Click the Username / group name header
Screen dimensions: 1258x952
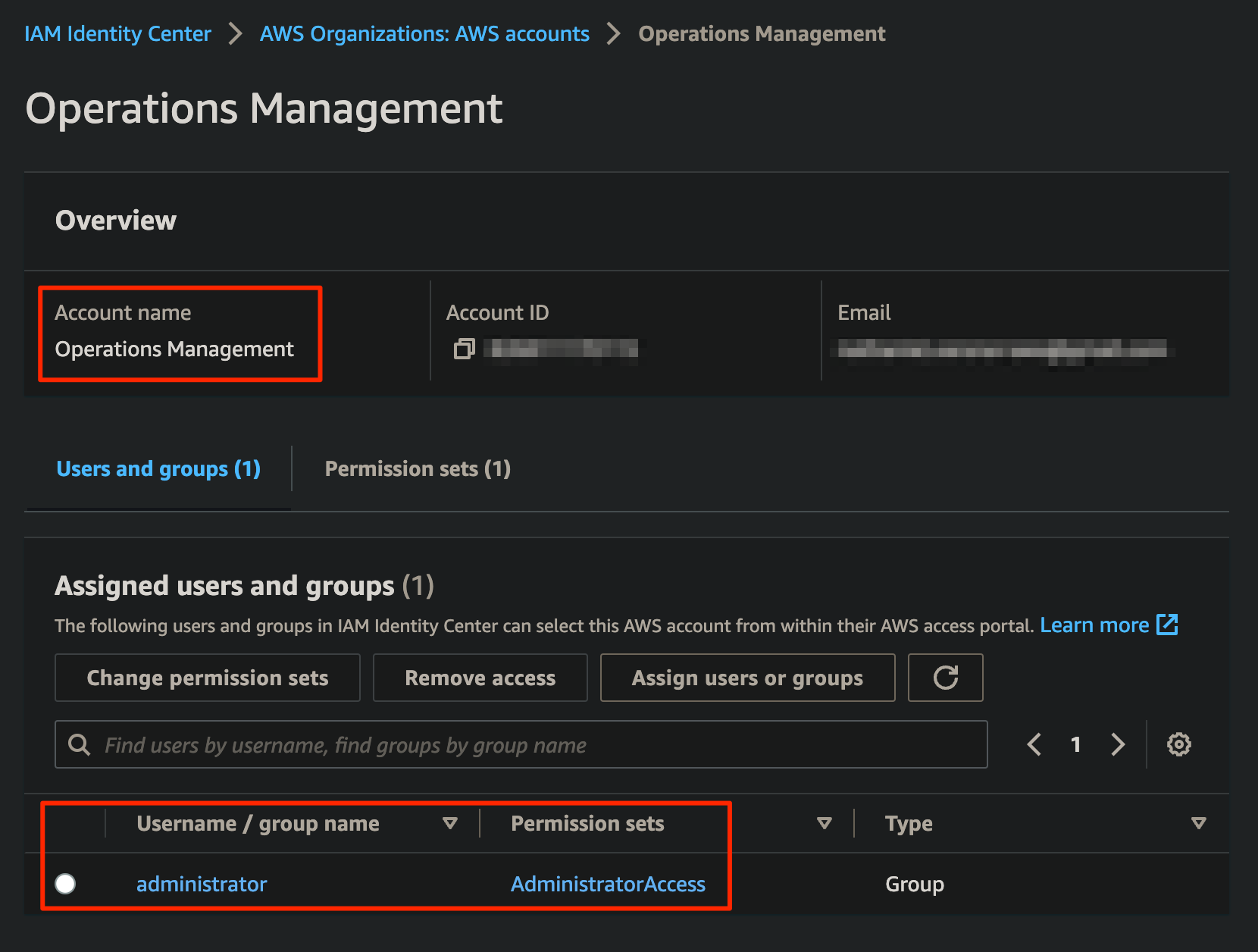[x=258, y=823]
